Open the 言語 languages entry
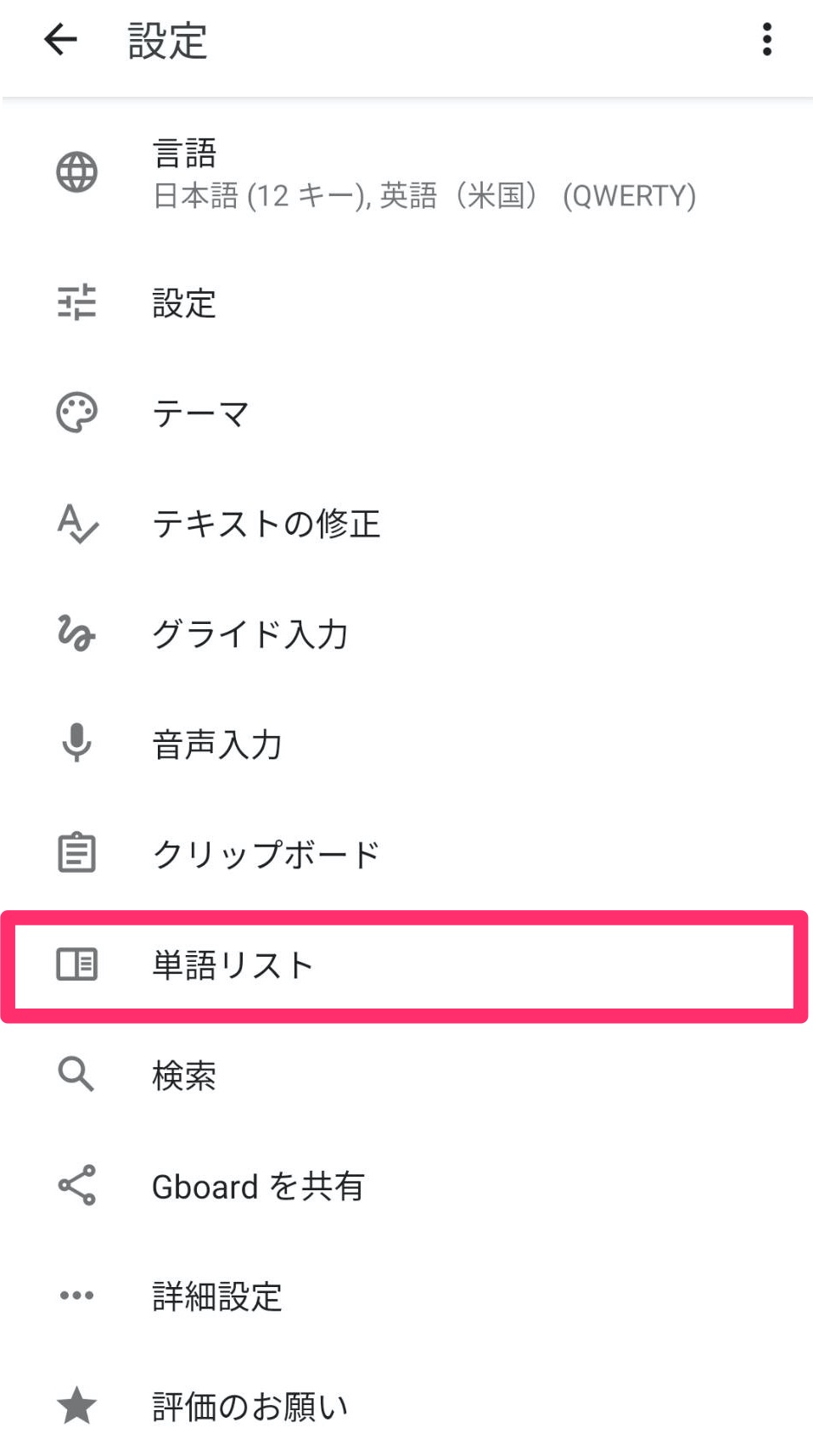The width and height of the screenshot is (813, 1456). (406, 173)
